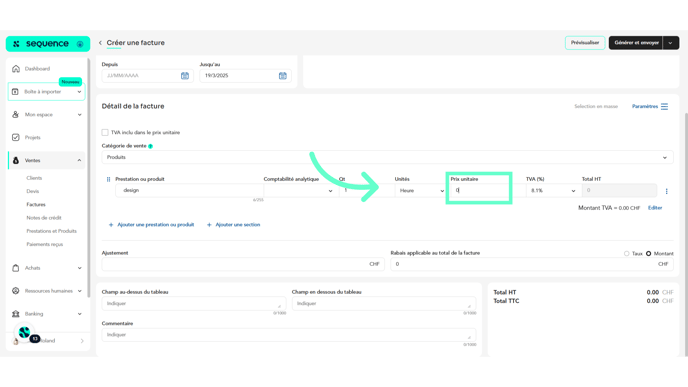The height and width of the screenshot is (387, 688).
Task: Click the back arrow beside Créer une facture
Action: [100, 43]
